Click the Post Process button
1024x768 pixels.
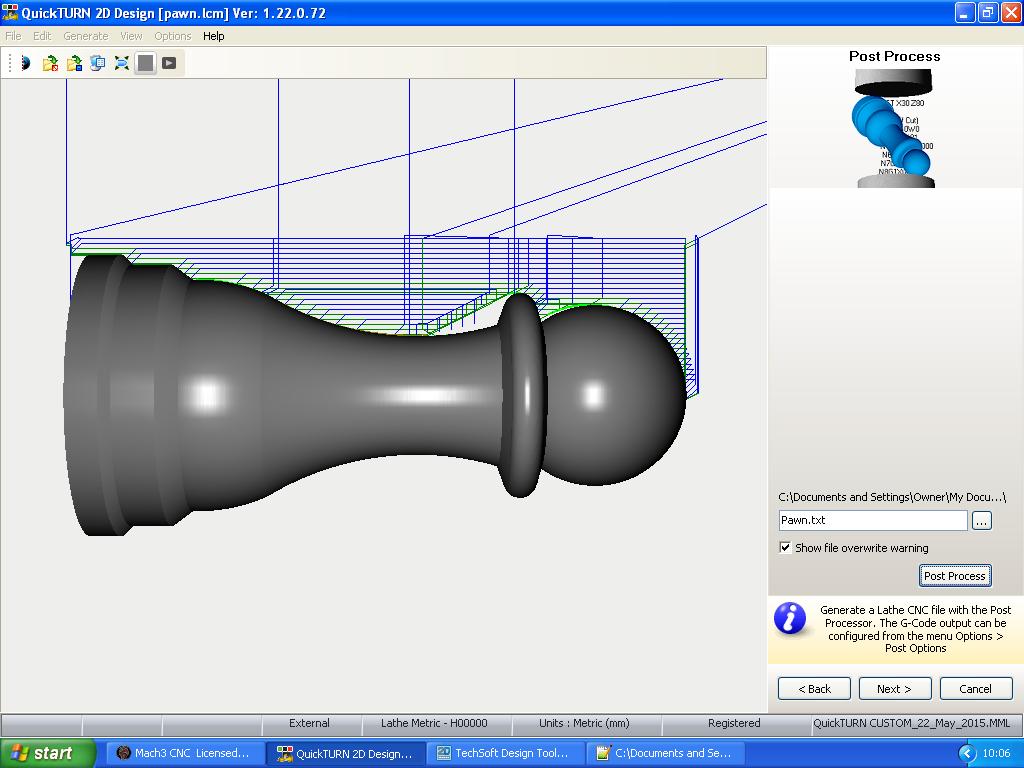coord(954,576)
